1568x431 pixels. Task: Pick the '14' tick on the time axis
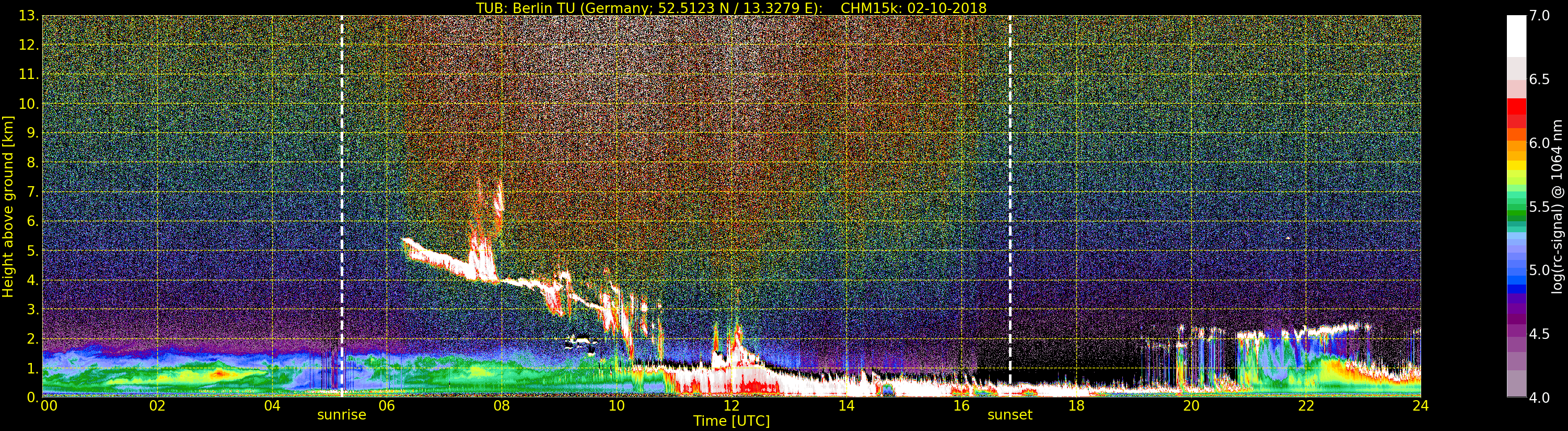coord(846,405)
